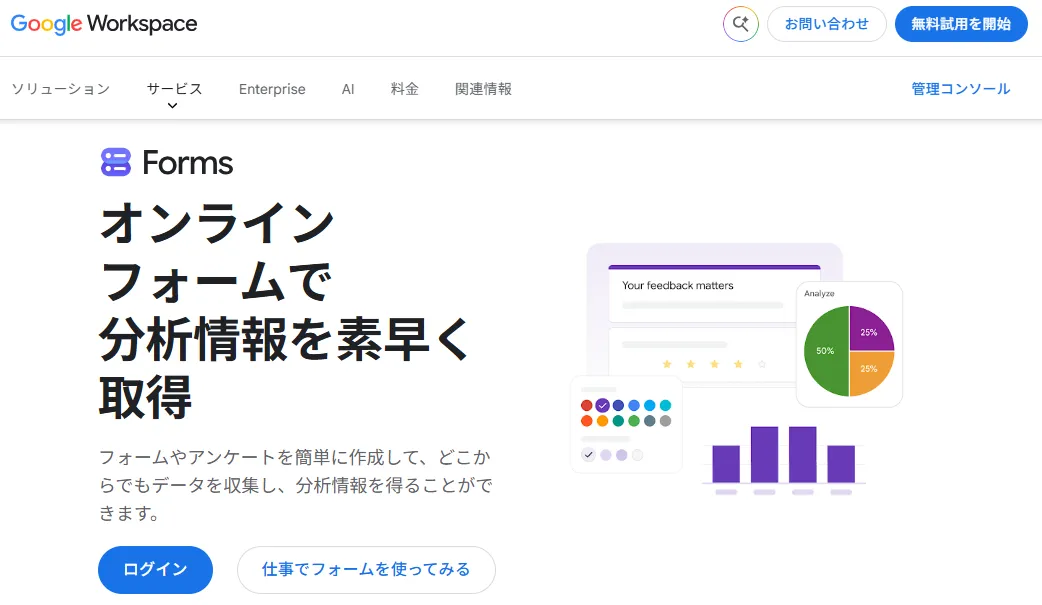Click the Google Workspace logo

[104, 24]
